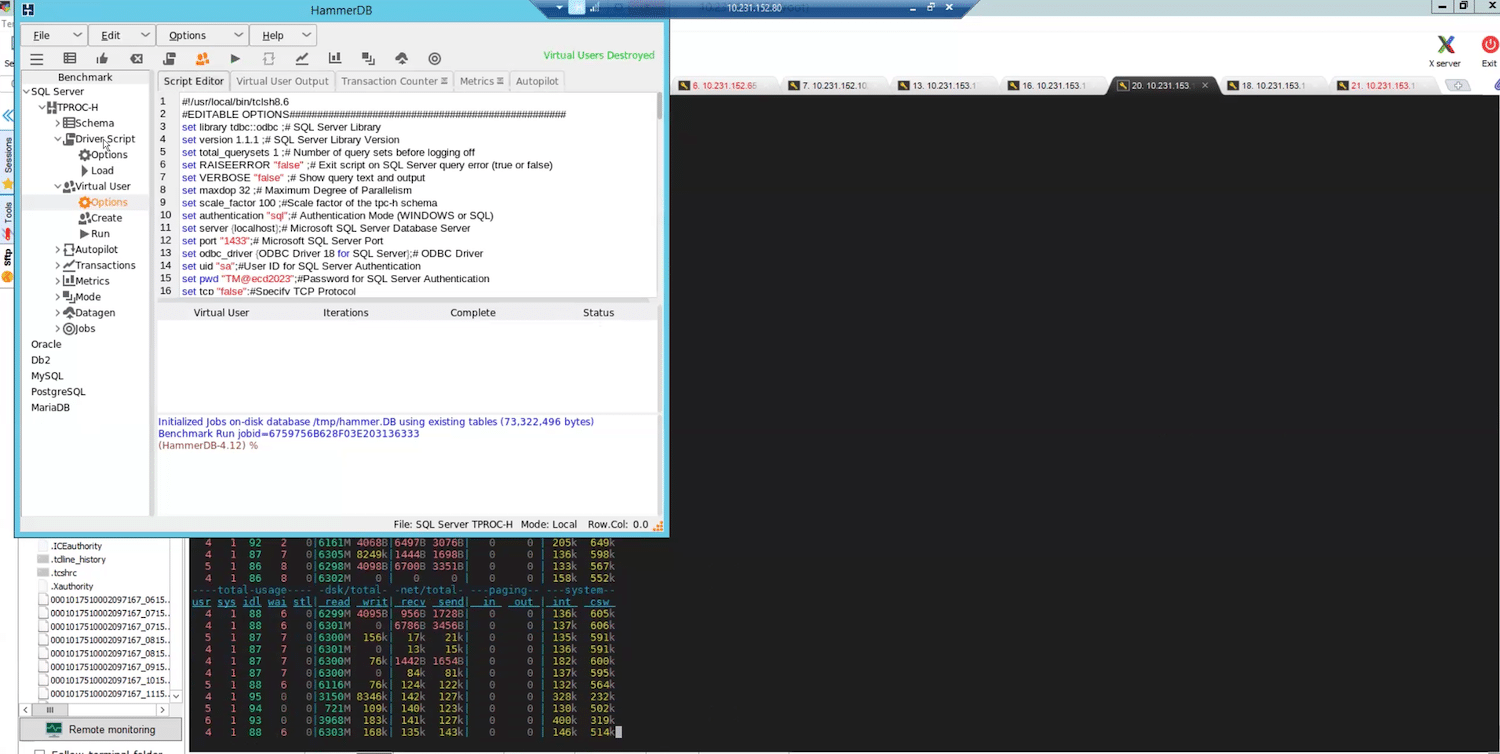Select Run under Virtual User
The height and width of the screenshot is (754, 1500).
point(94,234)
